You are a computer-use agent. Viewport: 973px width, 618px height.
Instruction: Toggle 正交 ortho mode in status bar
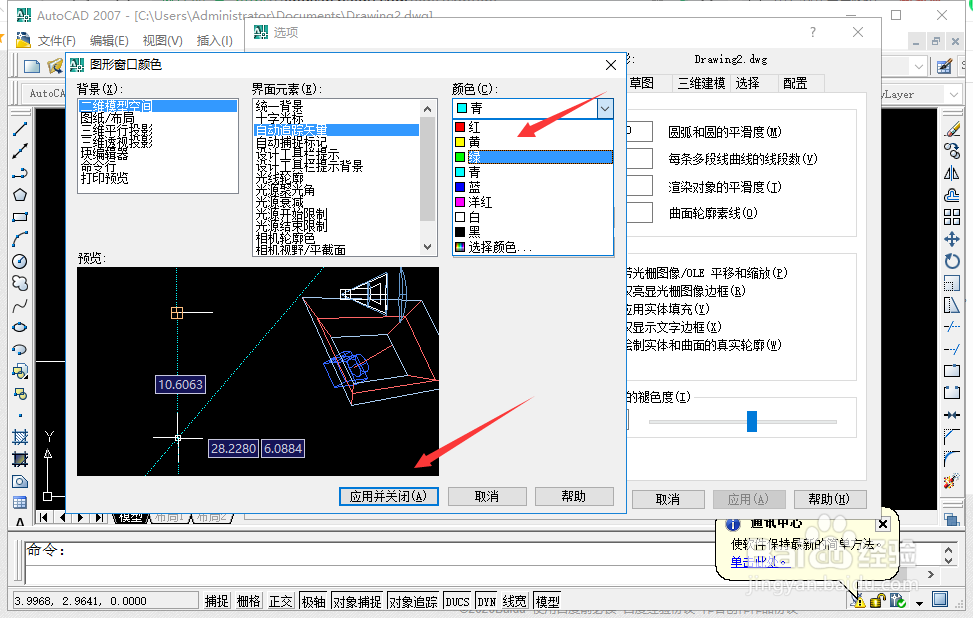coord(280,601)
